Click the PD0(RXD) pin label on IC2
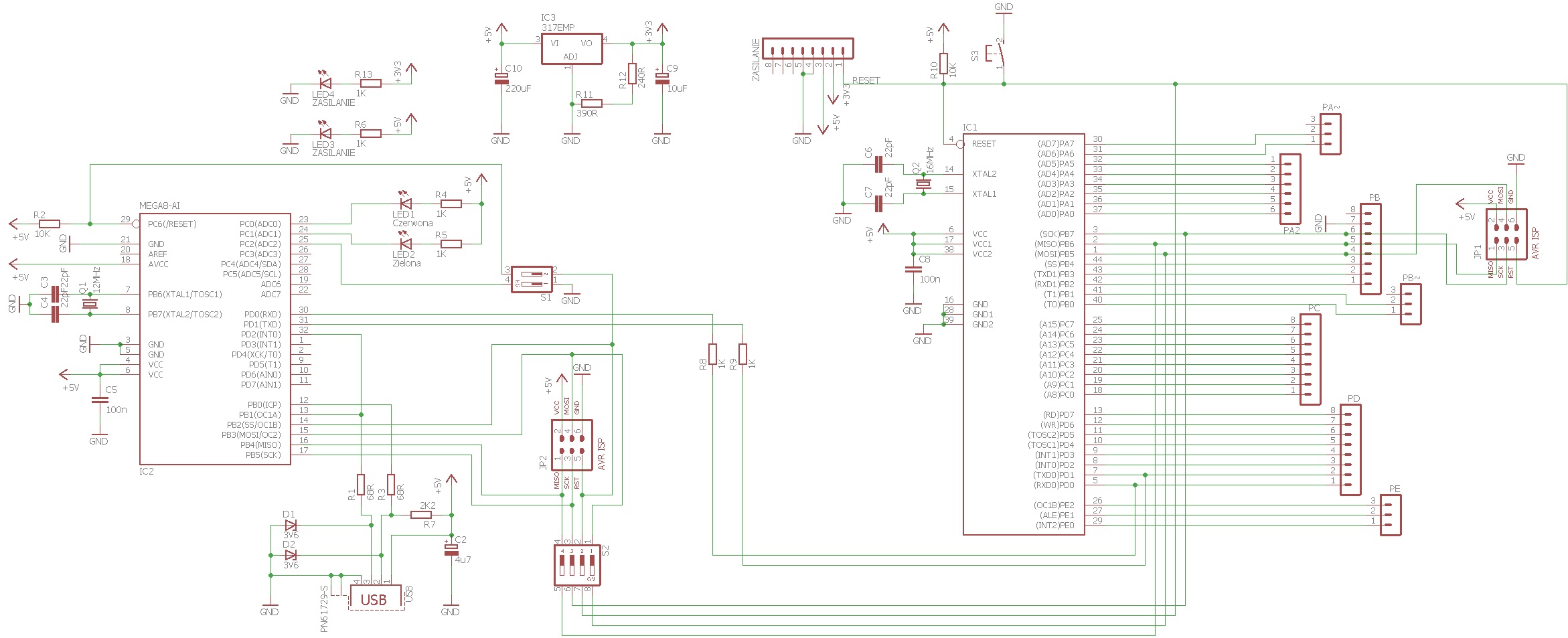Viewport: 1568px width, 638px height. (x=262, y=315)
